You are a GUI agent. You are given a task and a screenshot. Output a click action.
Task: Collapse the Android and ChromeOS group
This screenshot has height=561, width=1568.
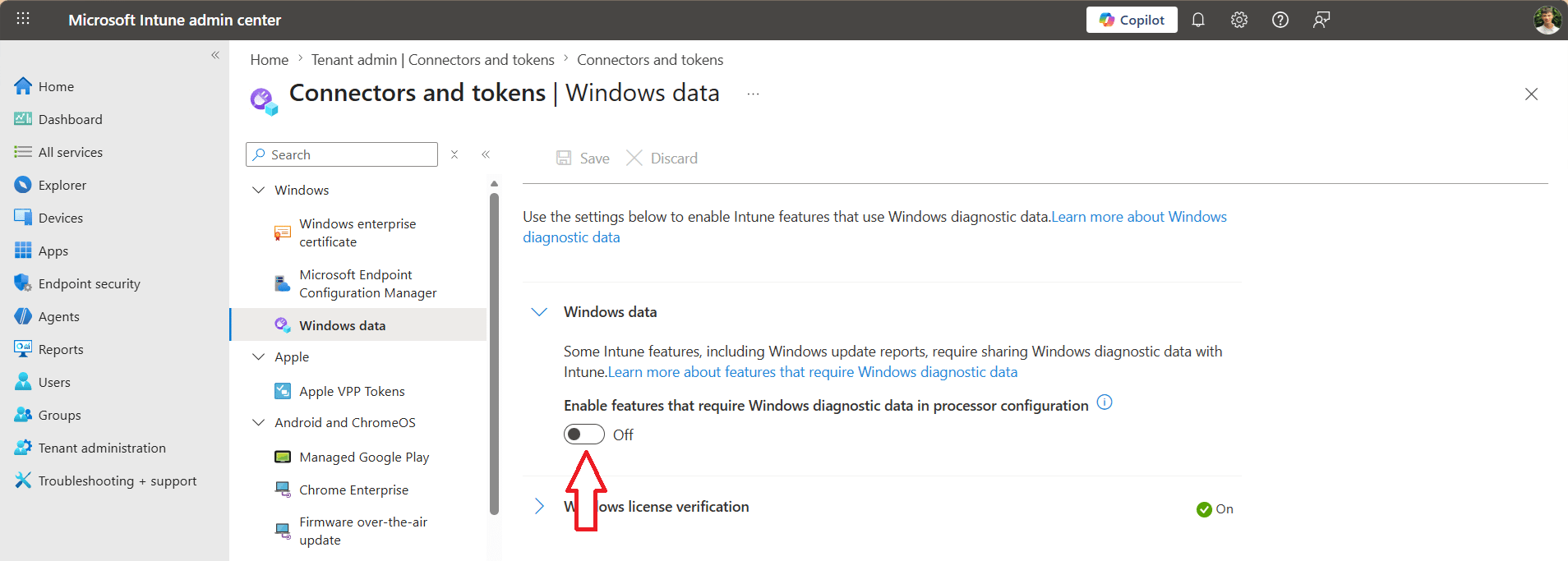[259, 422]
